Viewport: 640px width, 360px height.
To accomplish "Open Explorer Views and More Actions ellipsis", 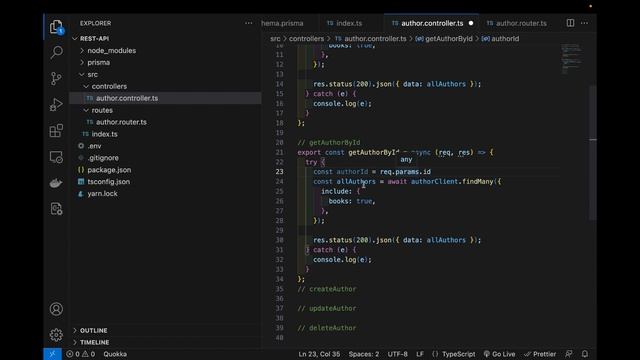I will 249,23.
